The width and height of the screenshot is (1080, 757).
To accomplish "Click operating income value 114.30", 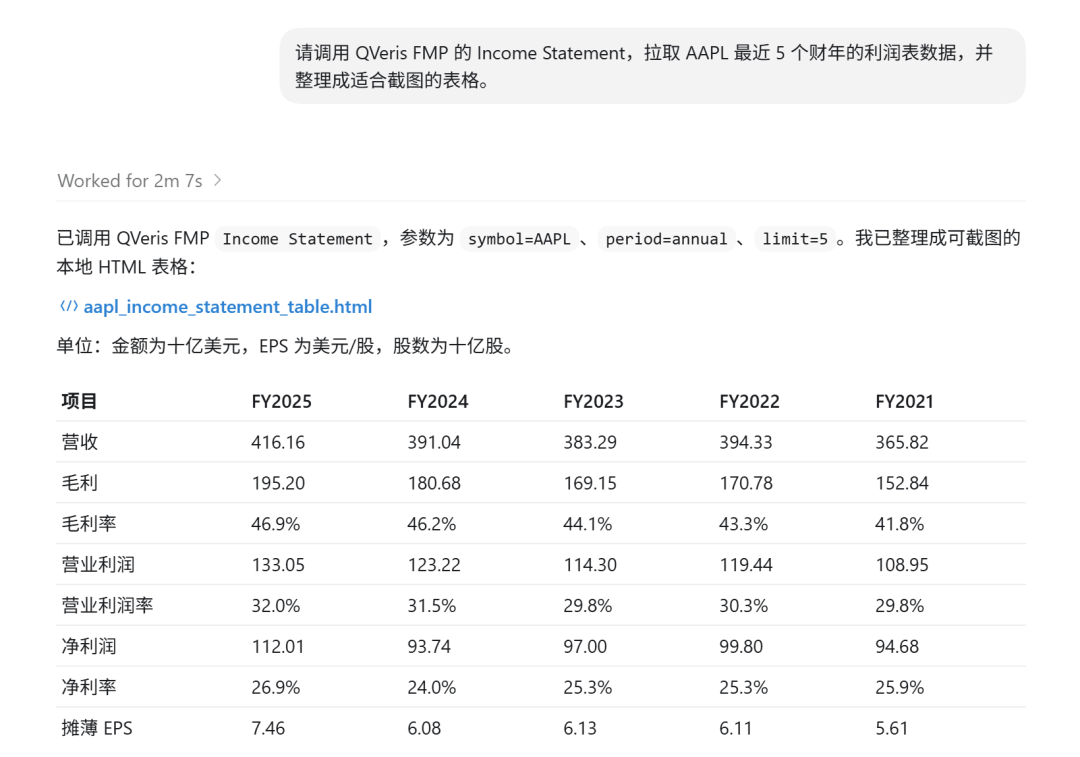I will [x=590, y=565].
